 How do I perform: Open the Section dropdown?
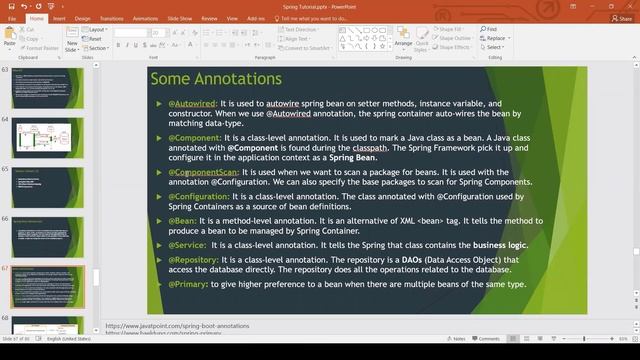pos(96,48)
